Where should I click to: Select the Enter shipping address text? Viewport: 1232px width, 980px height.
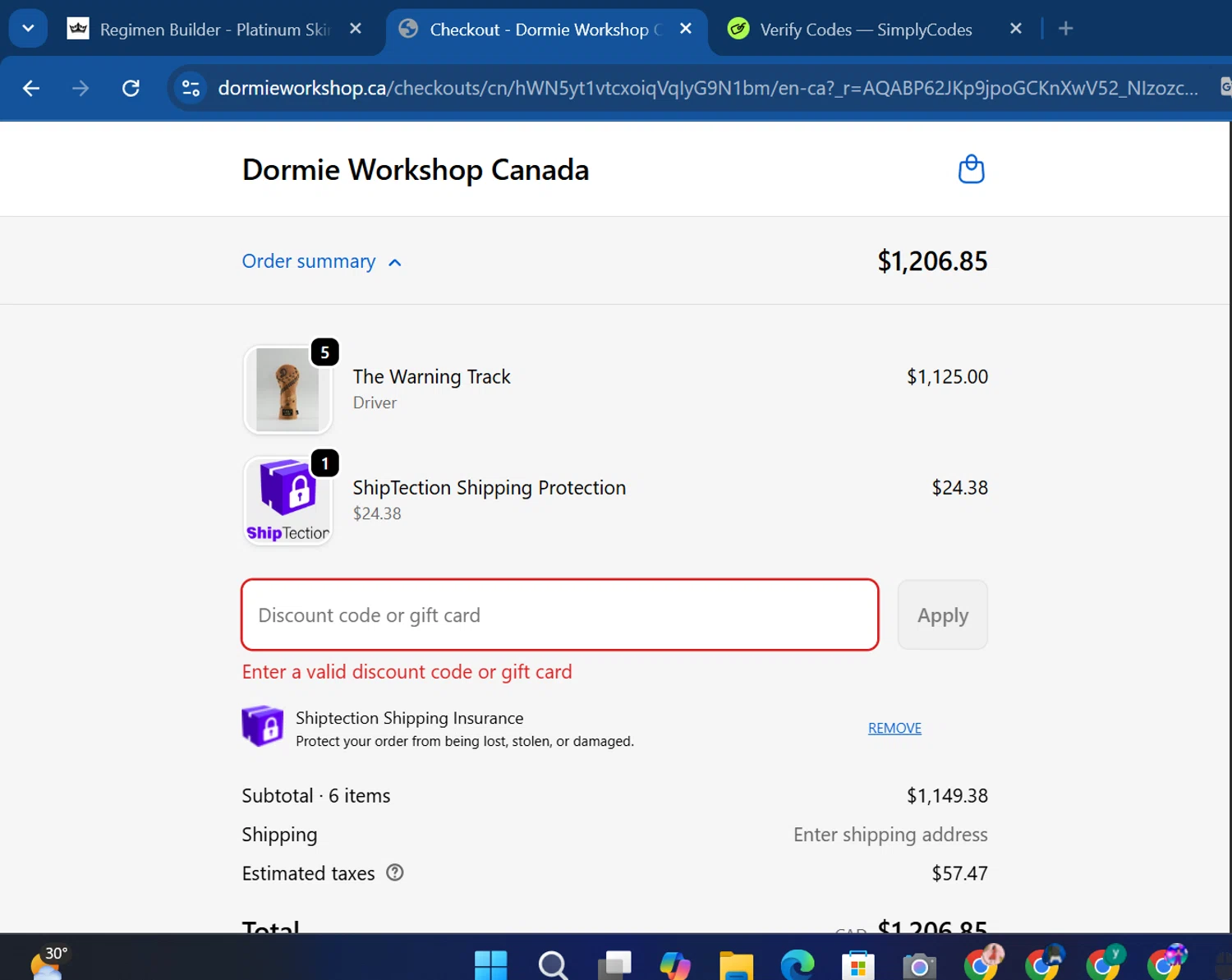click(x=890, y=835)
